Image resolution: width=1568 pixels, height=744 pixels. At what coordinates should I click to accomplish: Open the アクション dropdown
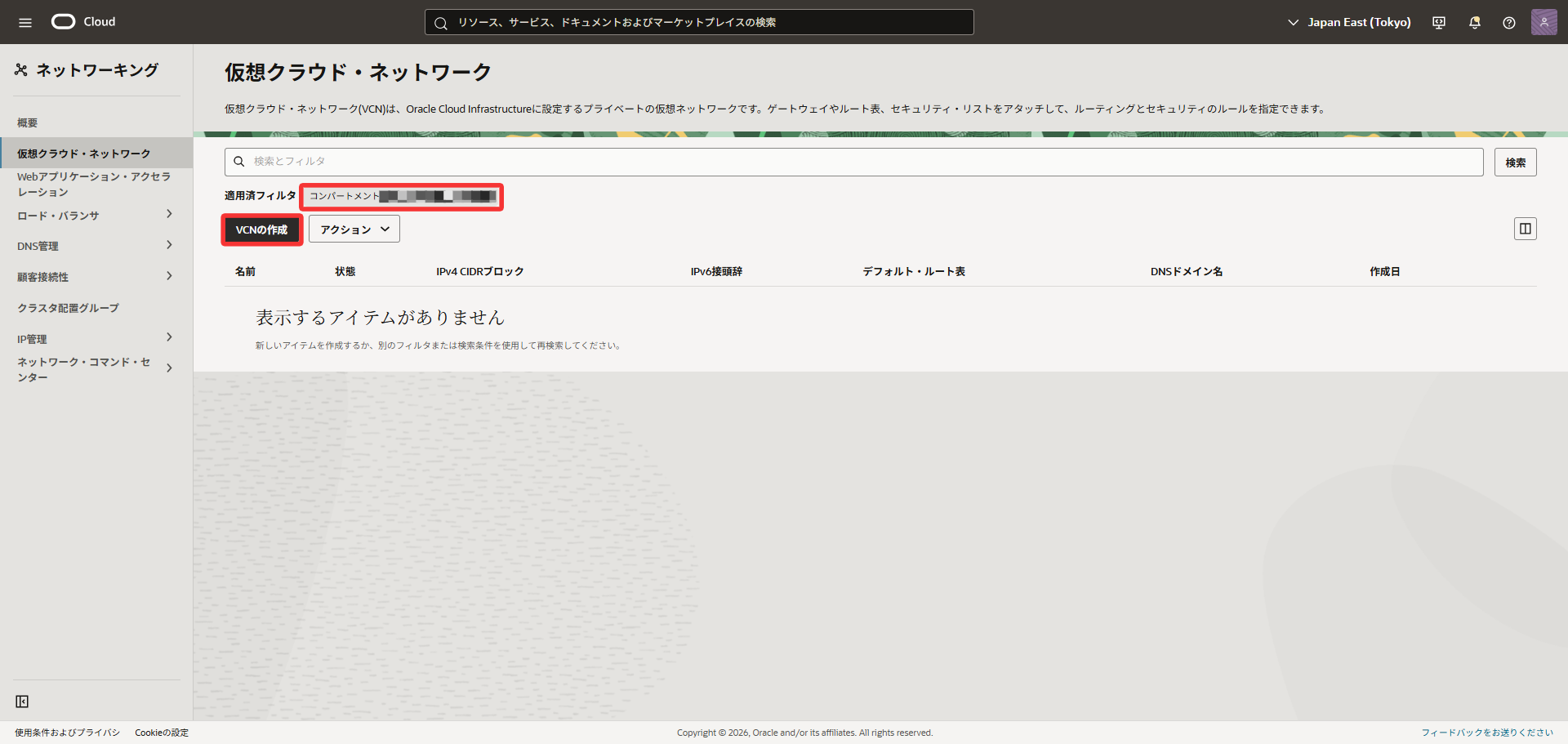point(354,229)
